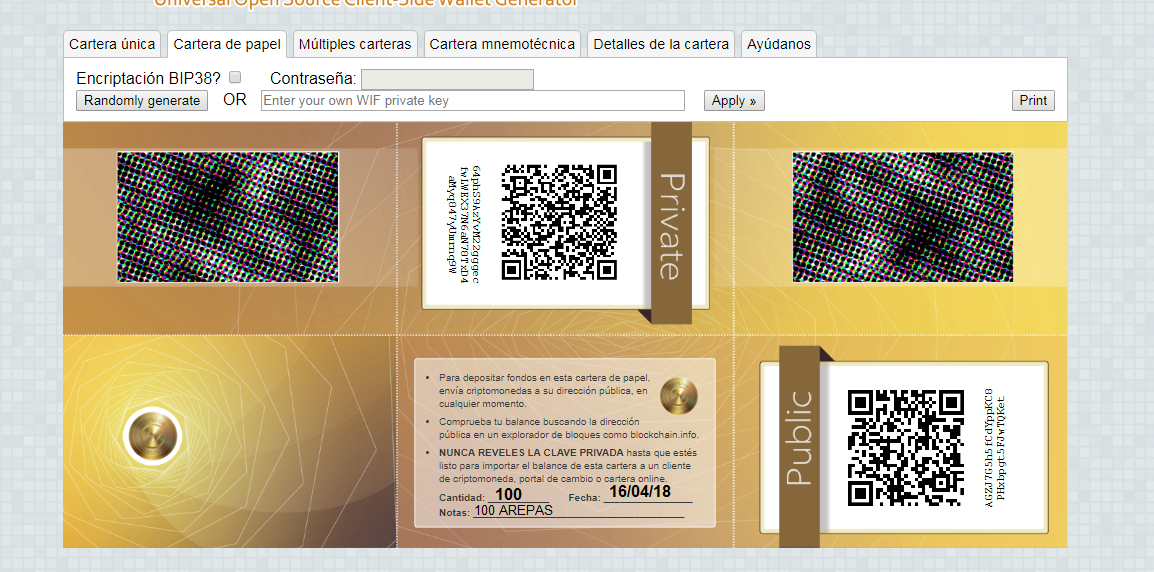Open the Múltiples carteras tab
Viewport: 1154px width, 572px height.
(x=355, y=44)
